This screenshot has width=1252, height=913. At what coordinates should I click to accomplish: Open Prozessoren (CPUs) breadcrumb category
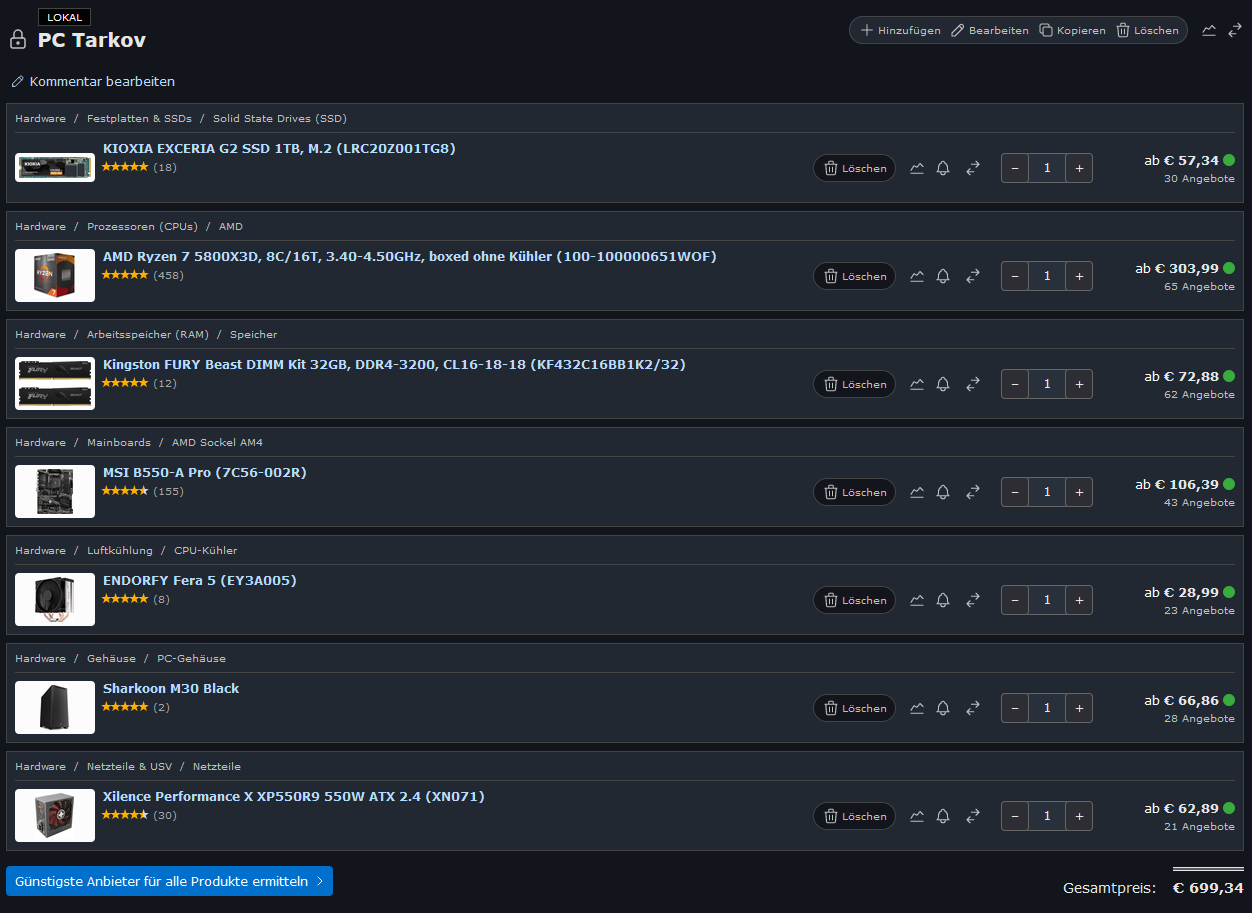142,226
